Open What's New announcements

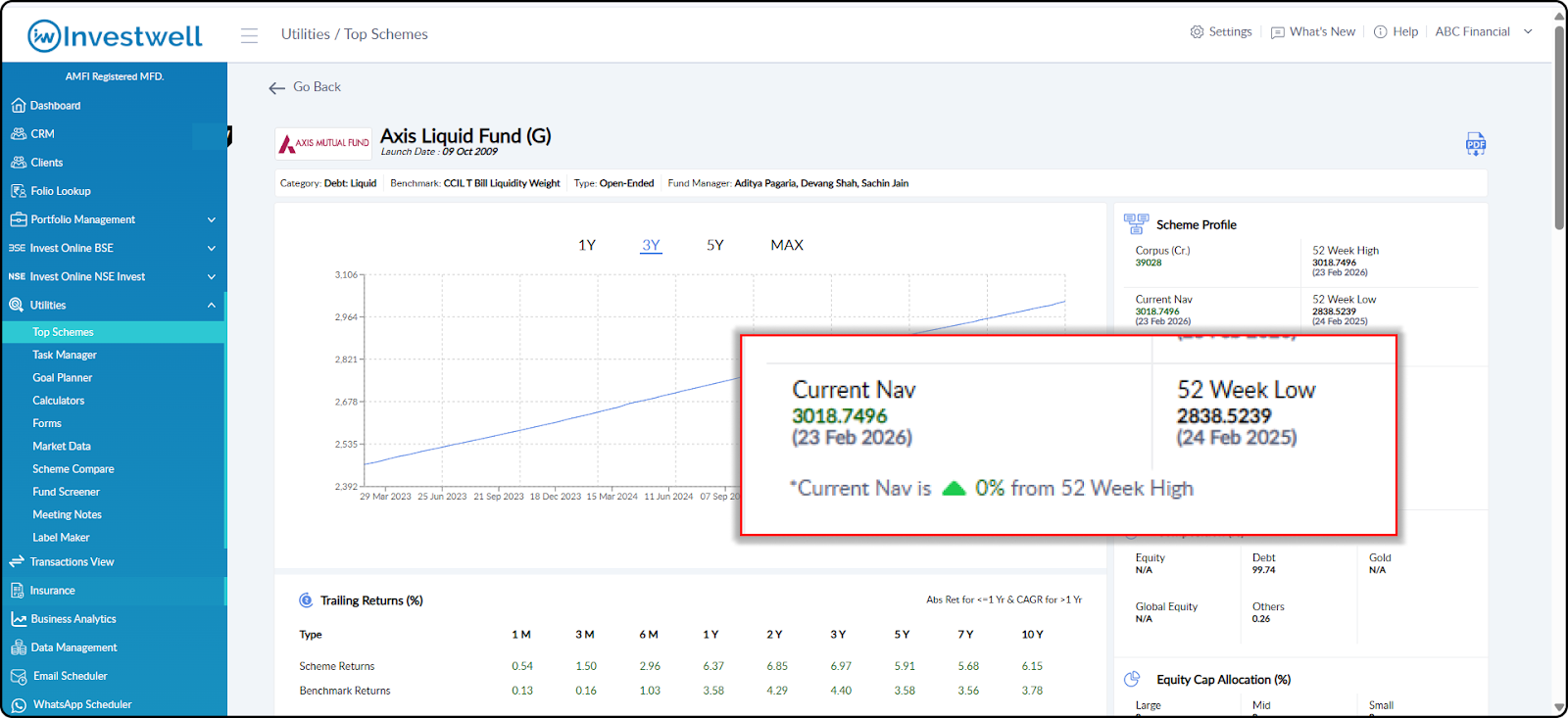point(1313,32)
